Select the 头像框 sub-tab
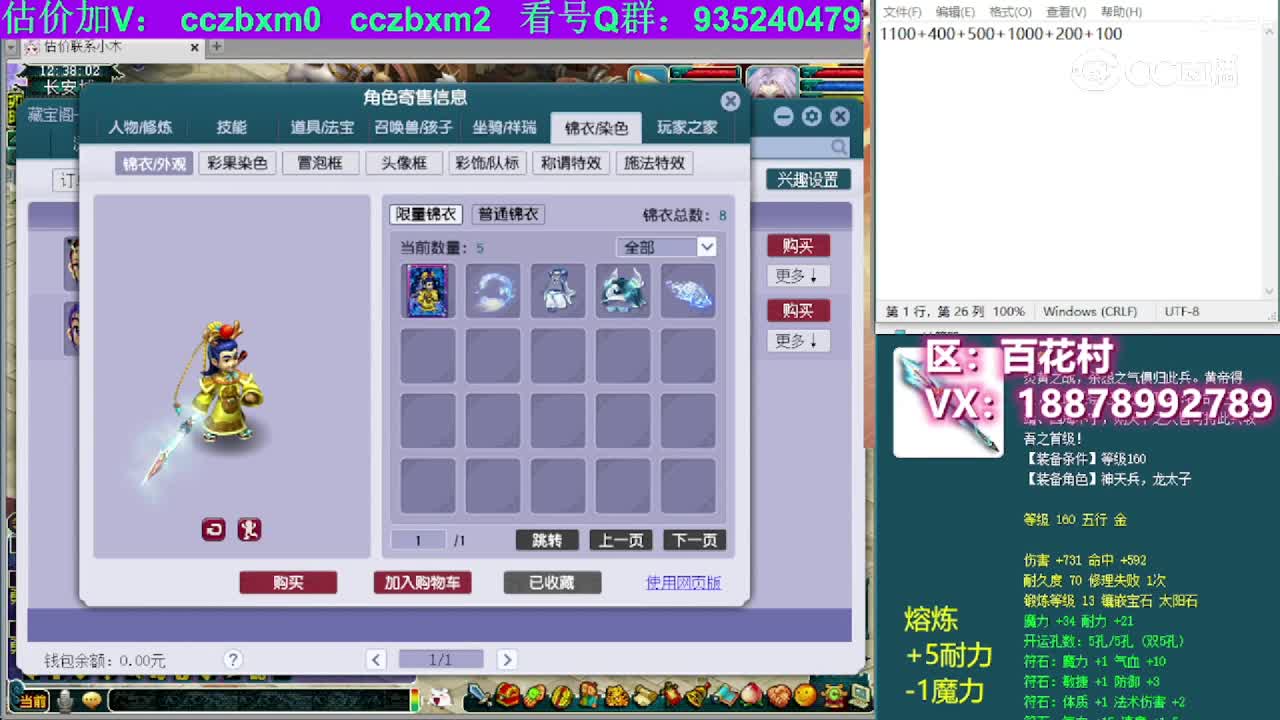The height and width of the screenshot is (720, 1280). pyautogui.click(x=404, y=163)
